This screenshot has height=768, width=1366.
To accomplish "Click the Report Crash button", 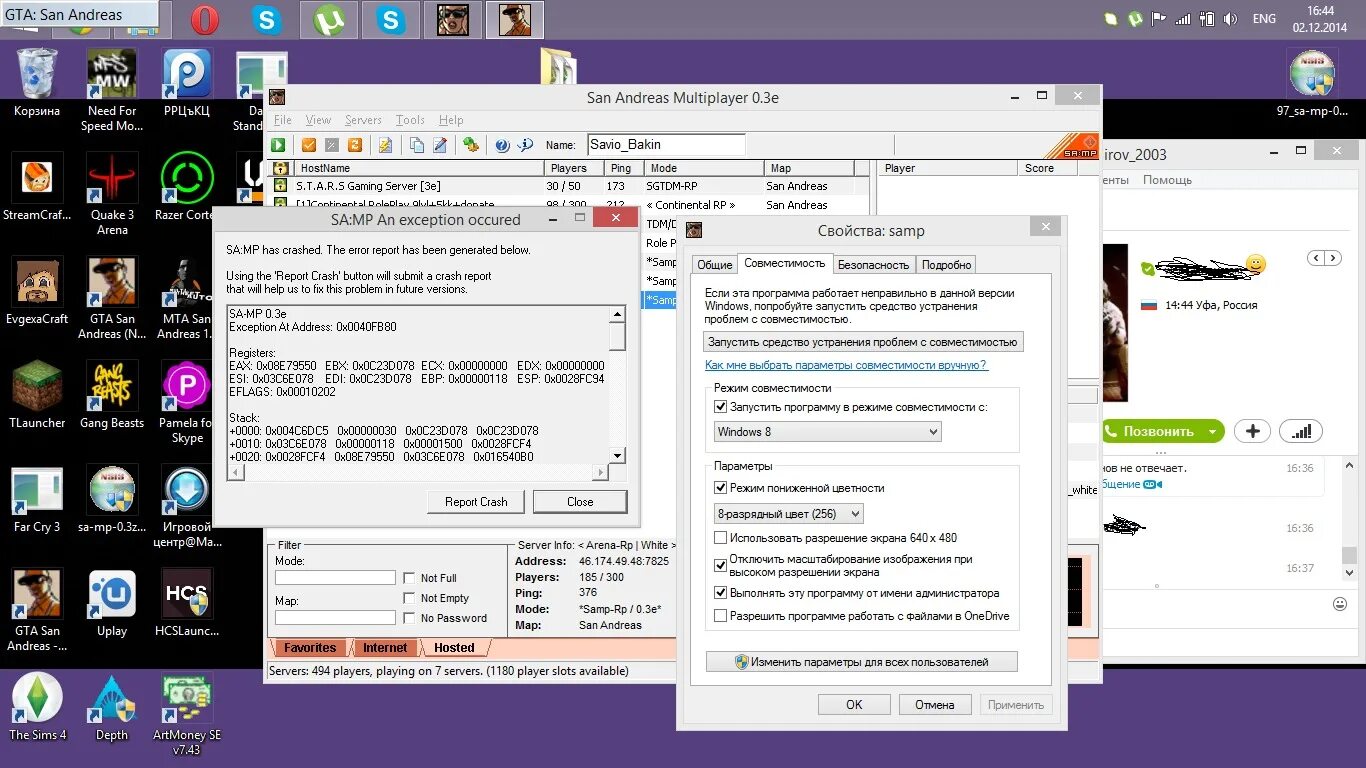I will pyautogui.click(x=476, y=502).
